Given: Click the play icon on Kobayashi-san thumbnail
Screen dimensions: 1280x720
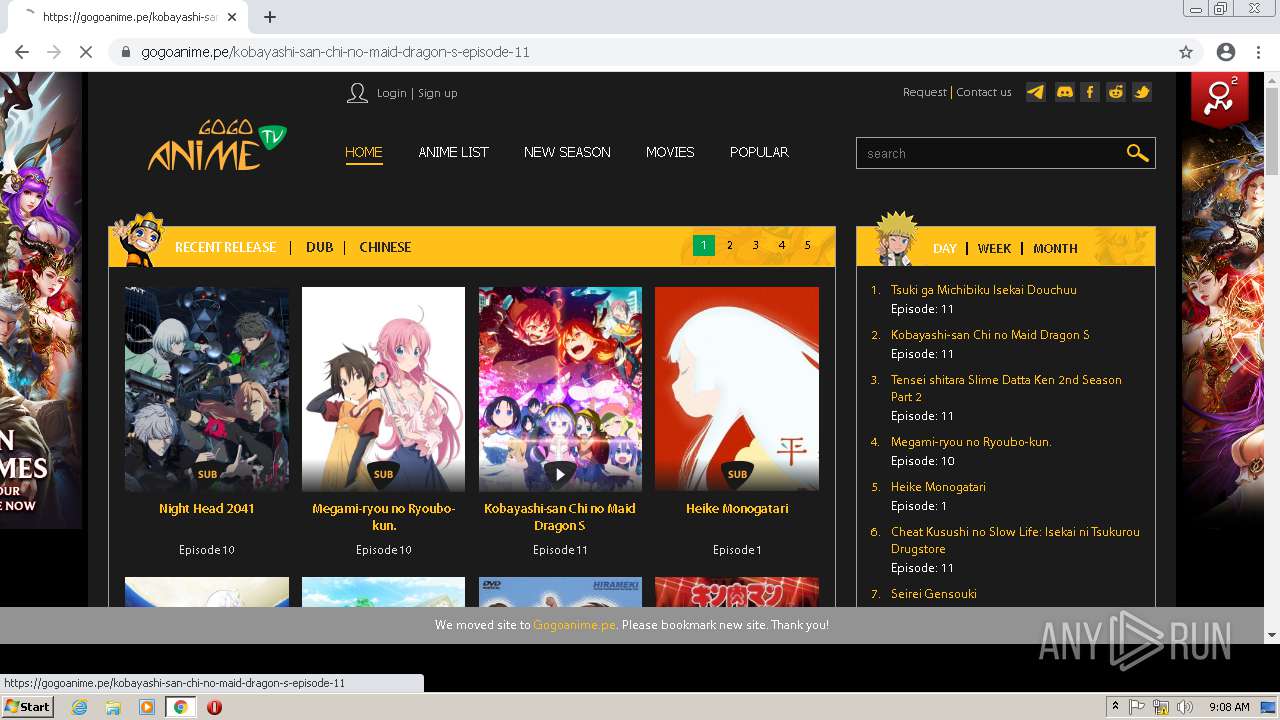Looking at the screenshot, I should (x=560, y=473).
